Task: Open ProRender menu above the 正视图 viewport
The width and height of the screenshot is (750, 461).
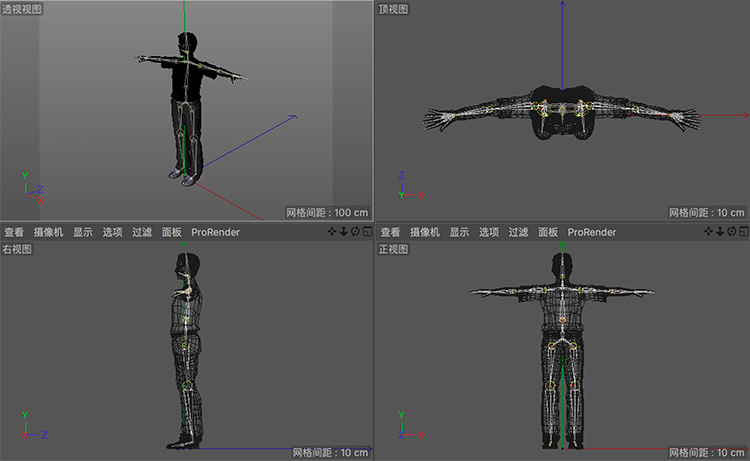Action: pos(592,232)
